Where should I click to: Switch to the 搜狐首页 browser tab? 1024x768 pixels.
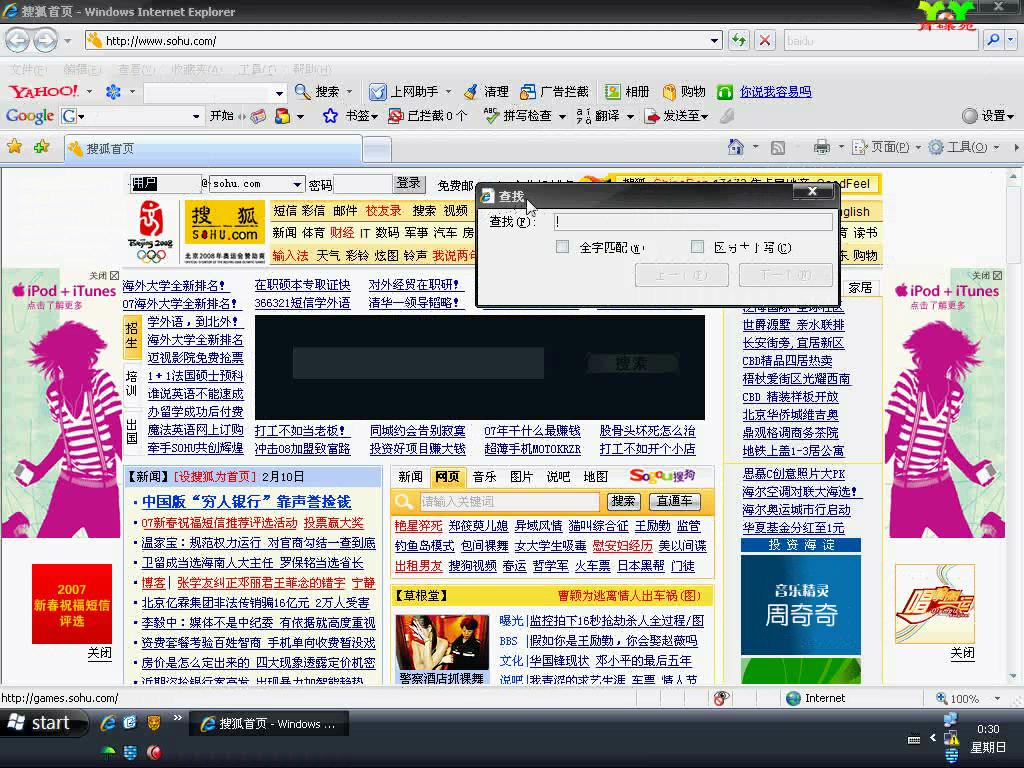click(x=213, y=149)
